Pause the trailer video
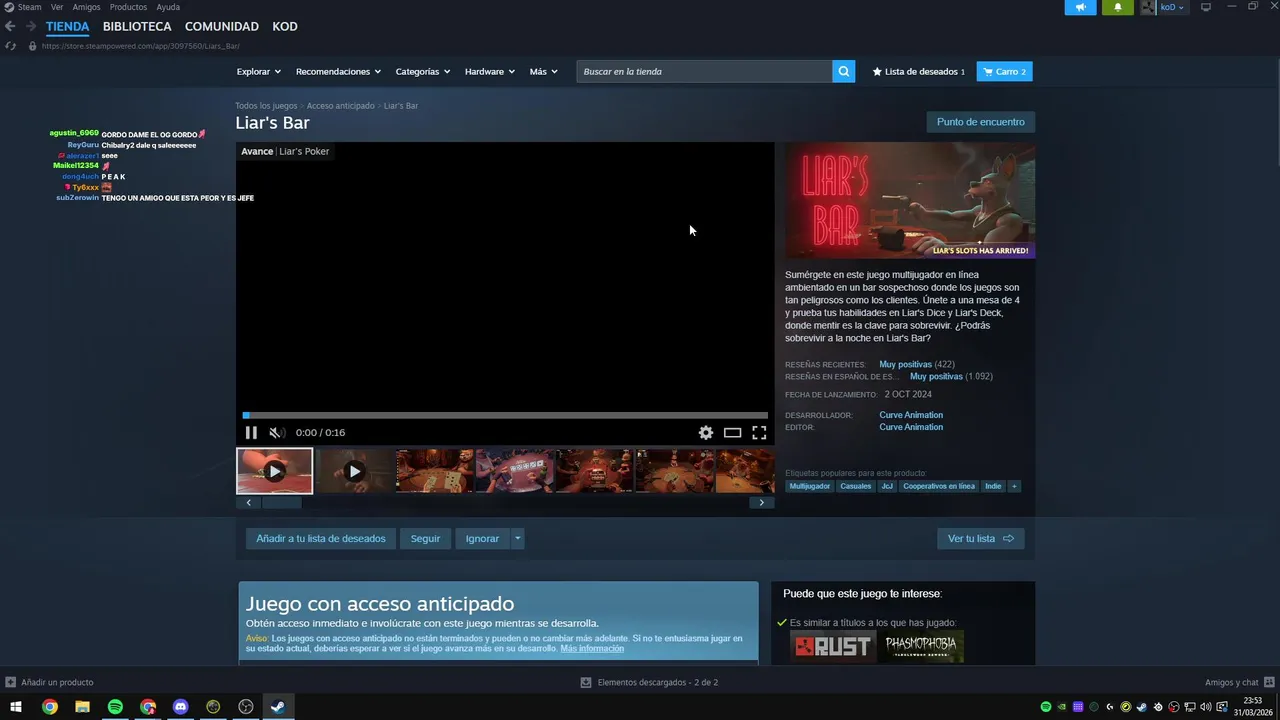 coord(251,433)
